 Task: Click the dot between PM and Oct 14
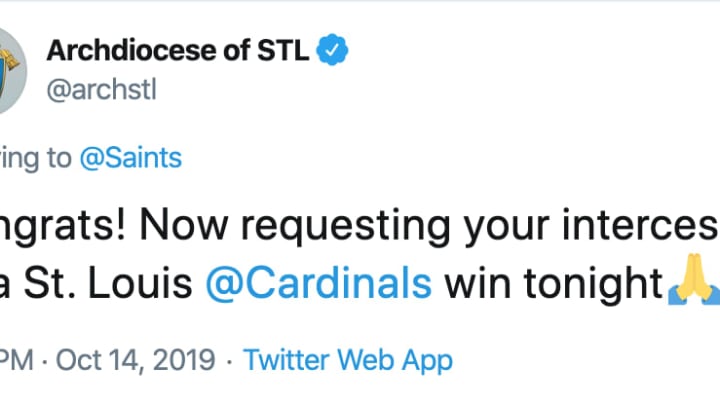point(45,361)
